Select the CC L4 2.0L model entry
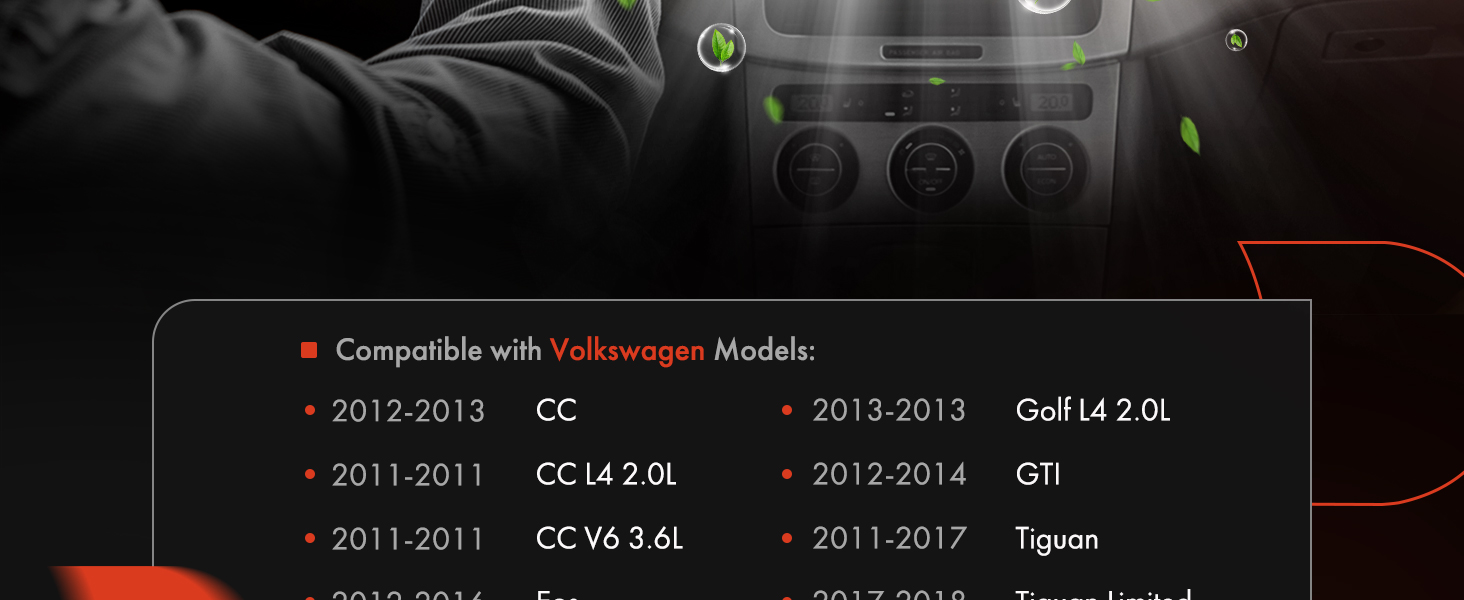This screenshot has height=600, width=1464. [606, 475]
